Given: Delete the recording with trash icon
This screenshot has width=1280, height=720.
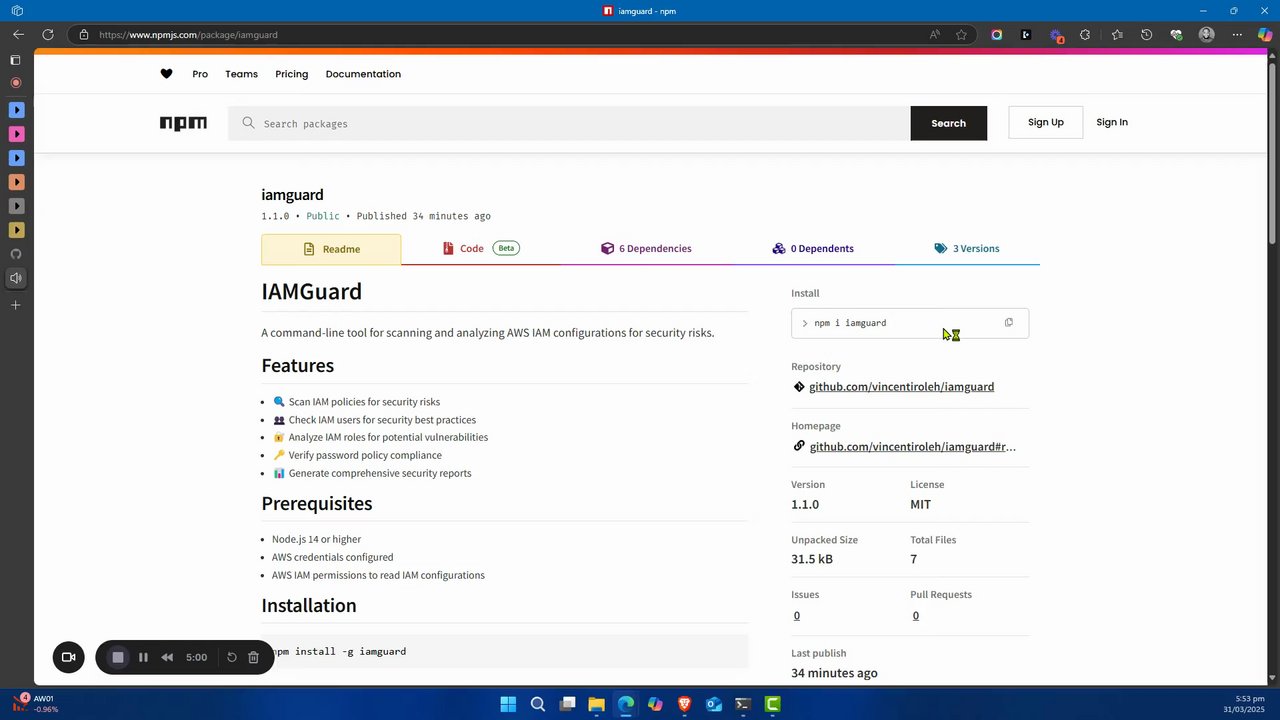Looking at the screenshot, I should (x=253, y=657).
